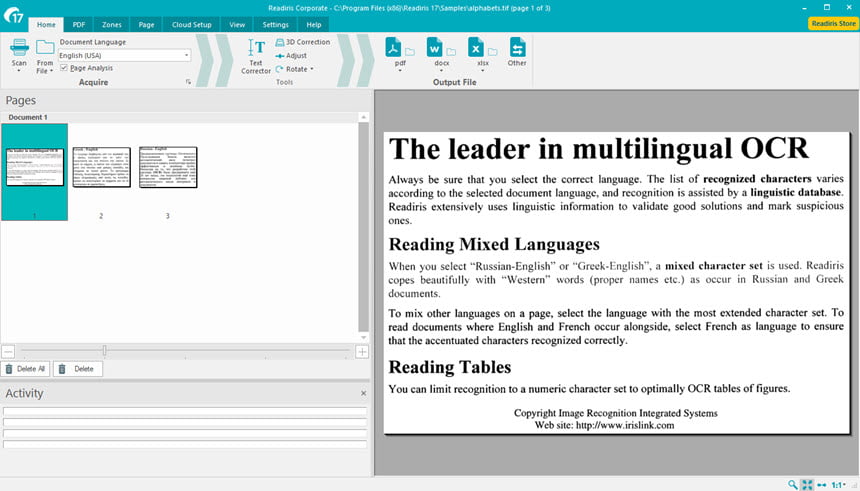
Task: Choose Other output format
Action: (x=517, y=52)
